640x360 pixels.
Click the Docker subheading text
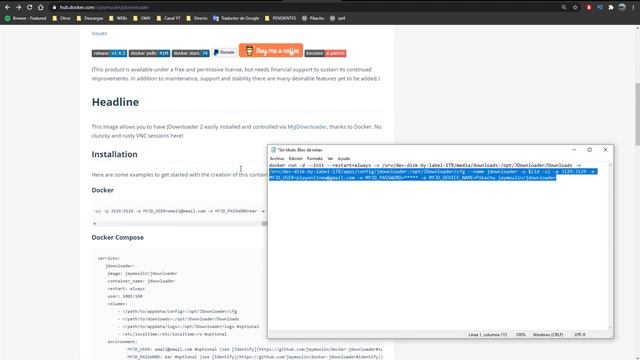coord(102,190)
